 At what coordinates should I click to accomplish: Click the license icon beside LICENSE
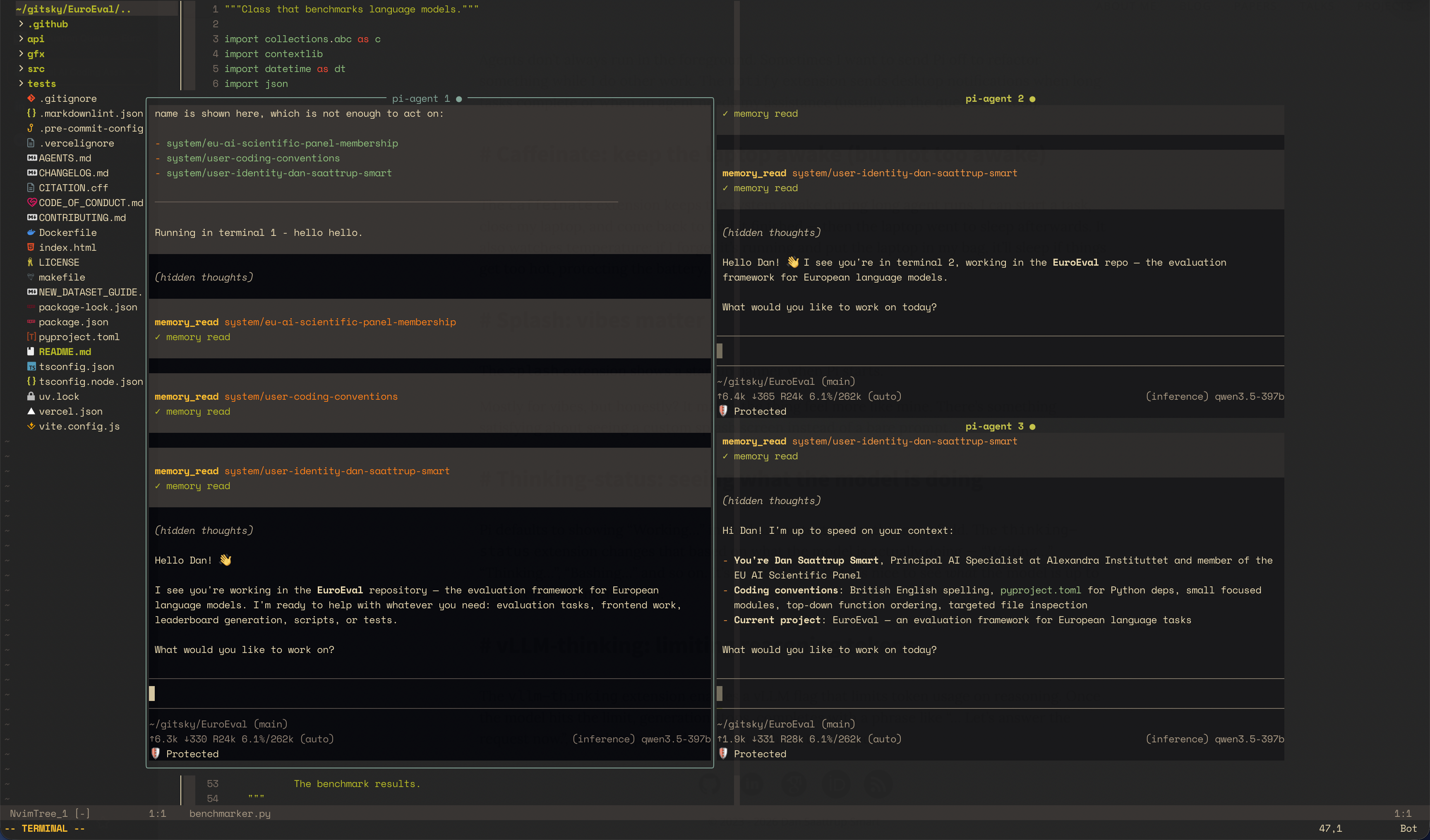pyautogui.click(x=31, y=262)
